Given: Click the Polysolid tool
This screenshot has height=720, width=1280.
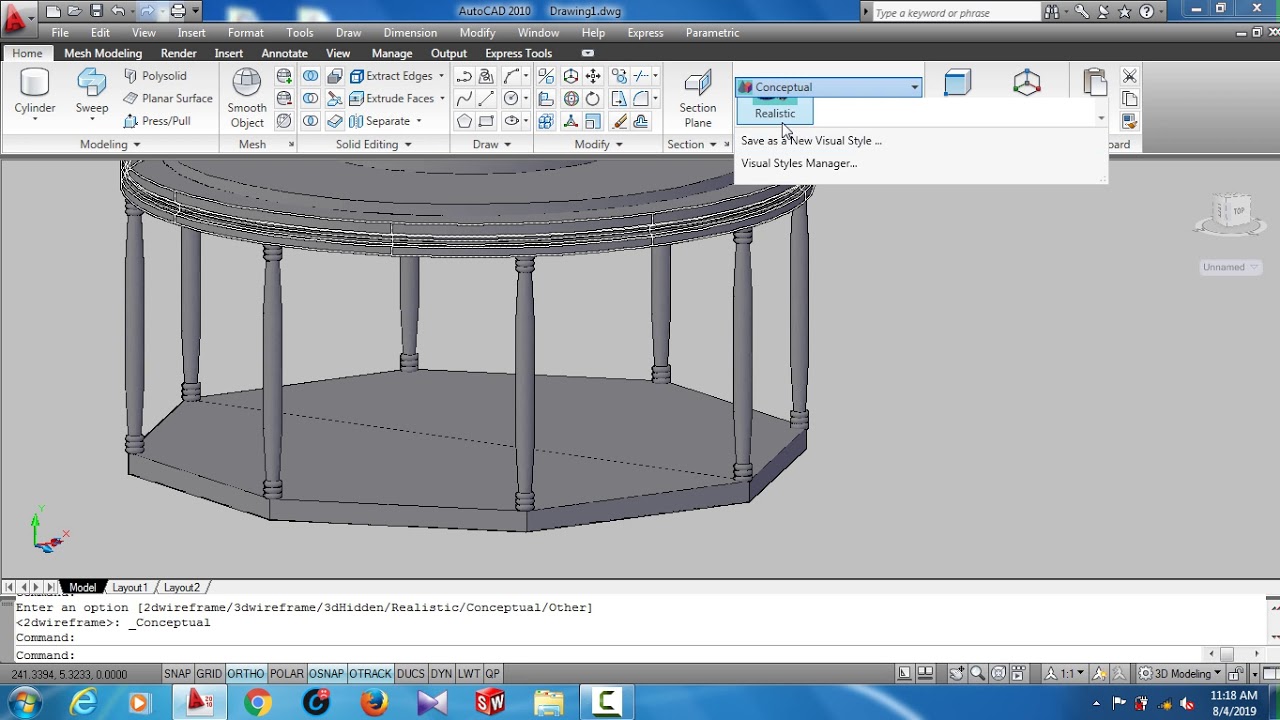Looking at the screenshot, I should point(155,76).
